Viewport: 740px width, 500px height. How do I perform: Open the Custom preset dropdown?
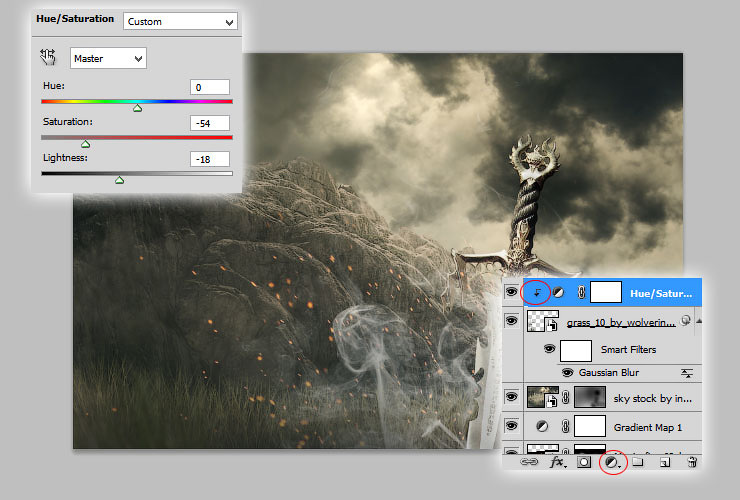180,22
